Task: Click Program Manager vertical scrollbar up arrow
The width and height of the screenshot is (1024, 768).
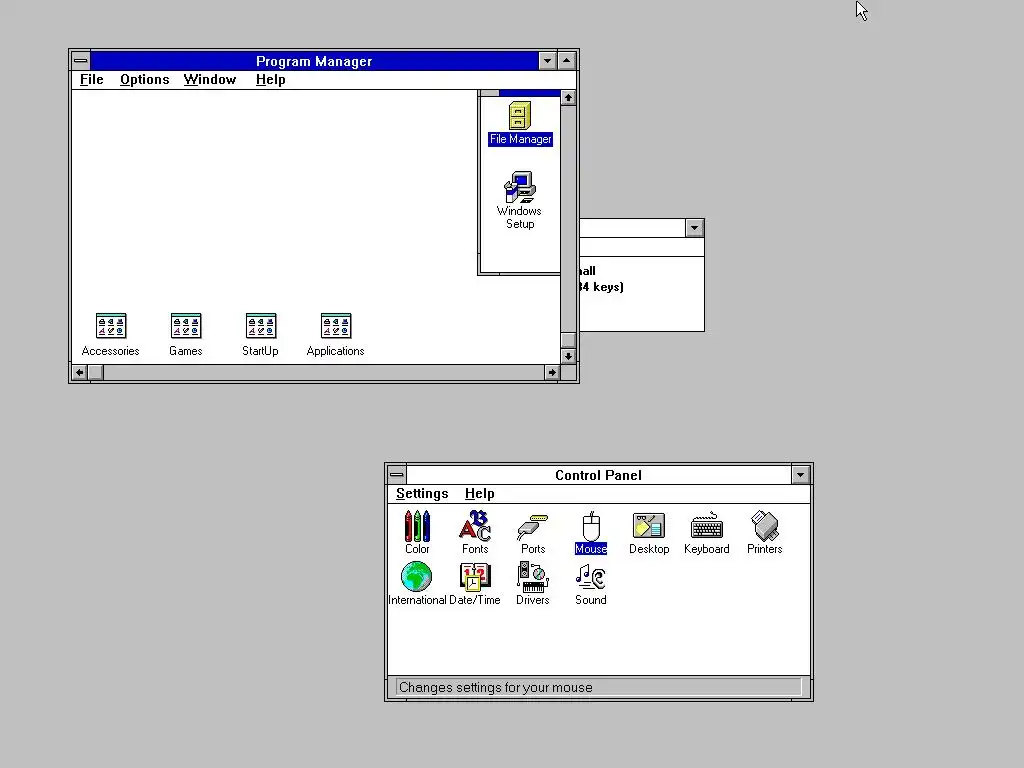Action: pos(568,97)
